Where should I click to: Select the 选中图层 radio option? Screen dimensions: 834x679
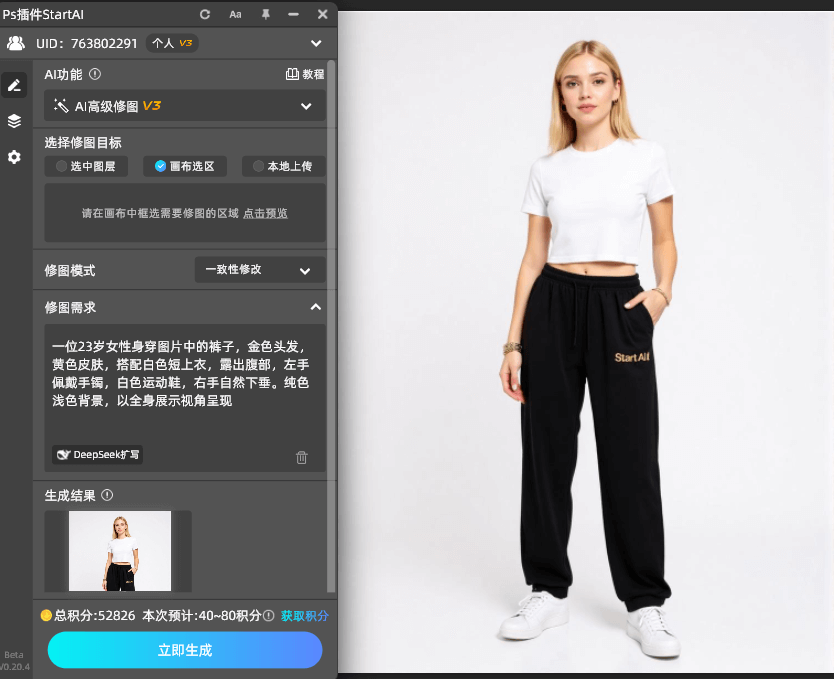[x=86, y=166]
